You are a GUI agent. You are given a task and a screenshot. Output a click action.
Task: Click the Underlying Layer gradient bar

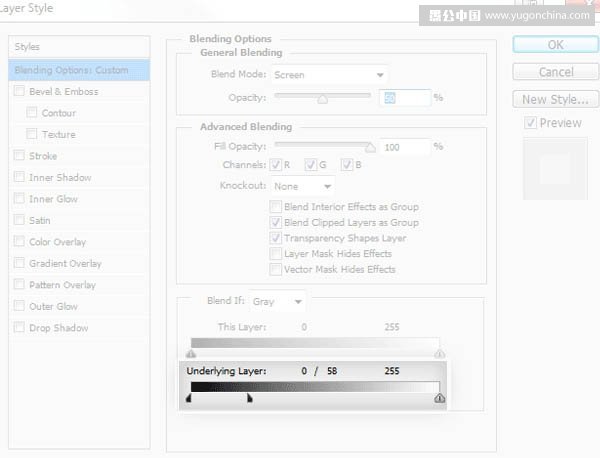pos(315,387)
